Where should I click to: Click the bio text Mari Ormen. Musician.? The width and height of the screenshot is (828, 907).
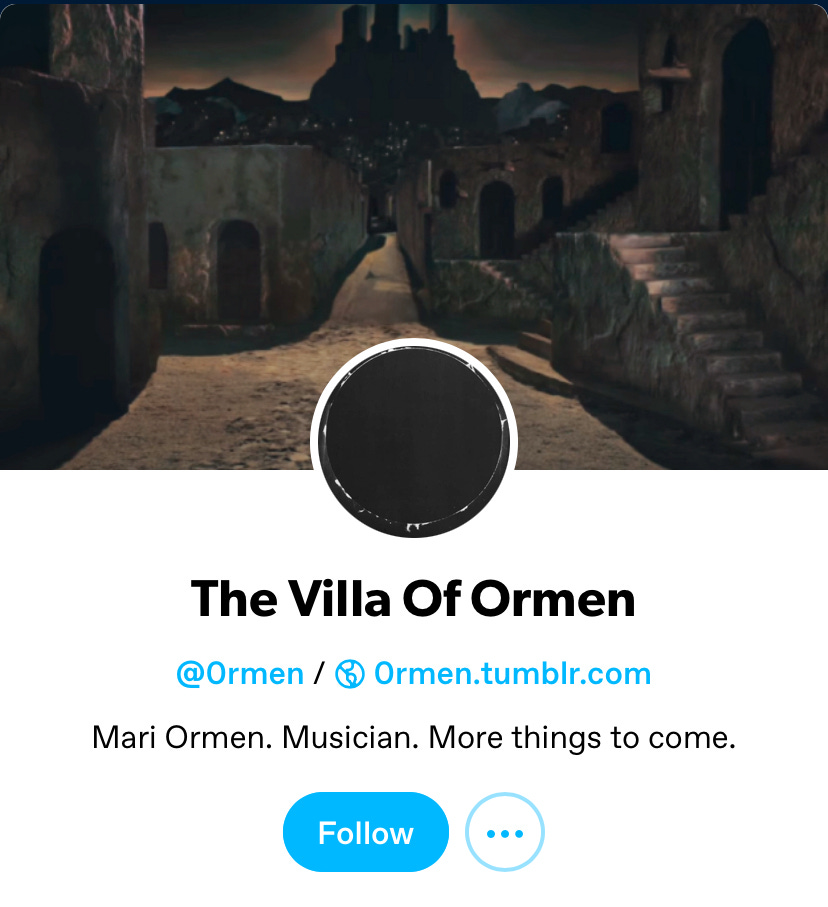(x=255, y=738)
